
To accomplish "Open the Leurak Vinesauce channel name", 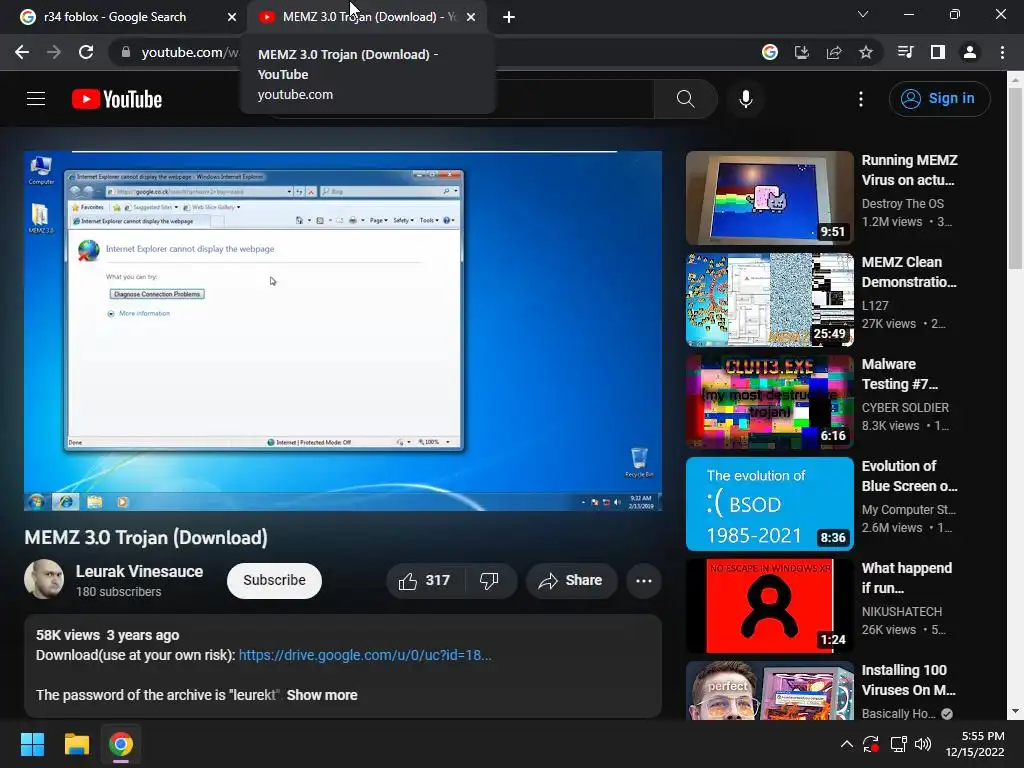I will (x=139, y=571).
